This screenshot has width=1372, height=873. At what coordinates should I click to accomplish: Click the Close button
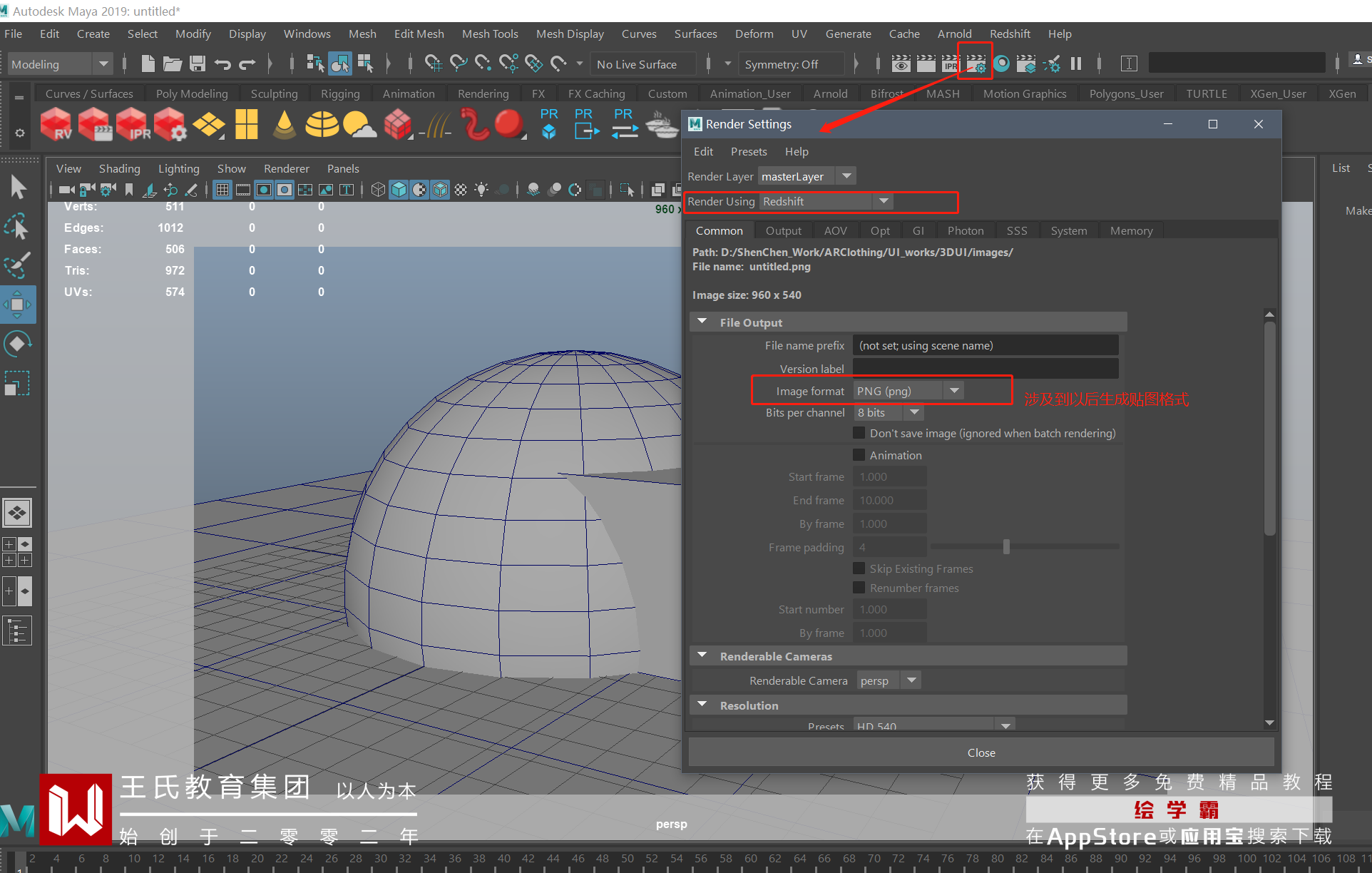coord(981,752)
